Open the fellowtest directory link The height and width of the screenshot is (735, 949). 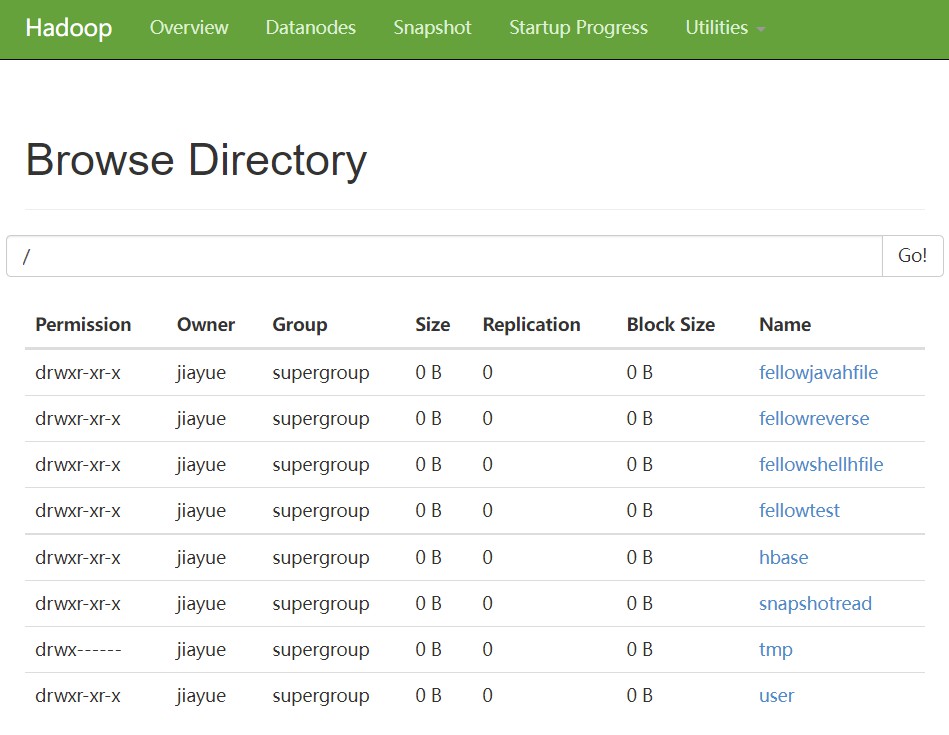[799, 511]
